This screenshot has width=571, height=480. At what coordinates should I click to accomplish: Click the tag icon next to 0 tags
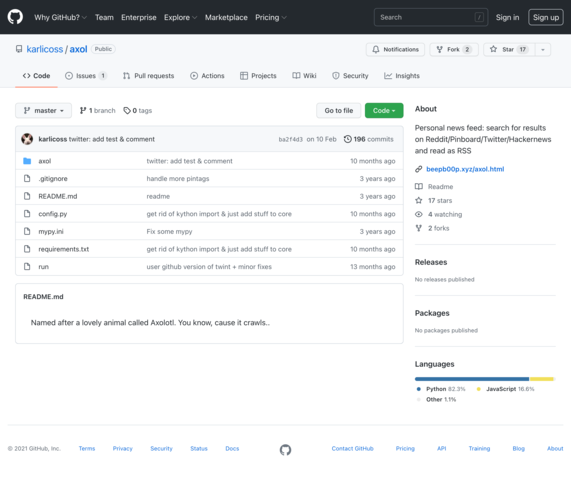click(x=127, y=110)
